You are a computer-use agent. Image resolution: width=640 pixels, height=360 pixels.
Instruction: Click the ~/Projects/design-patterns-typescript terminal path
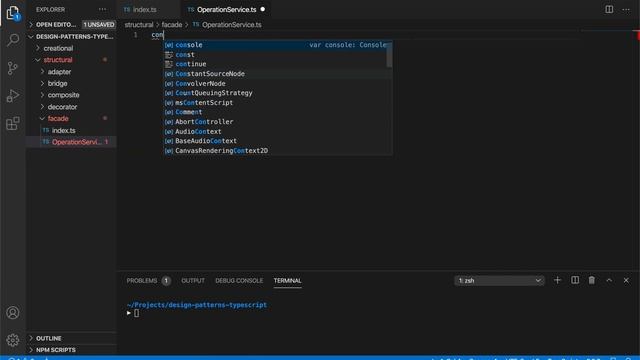[x=197, y=305]
